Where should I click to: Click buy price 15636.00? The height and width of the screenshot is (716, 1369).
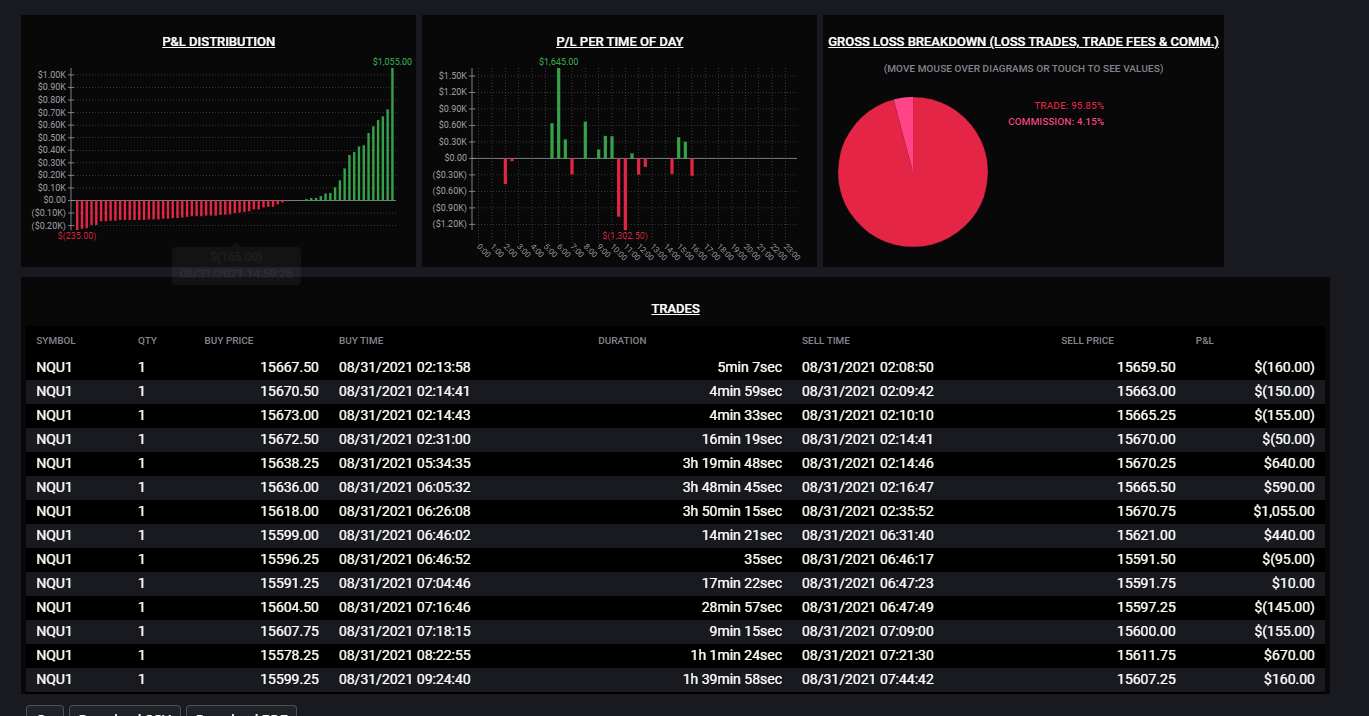[290, 488]
